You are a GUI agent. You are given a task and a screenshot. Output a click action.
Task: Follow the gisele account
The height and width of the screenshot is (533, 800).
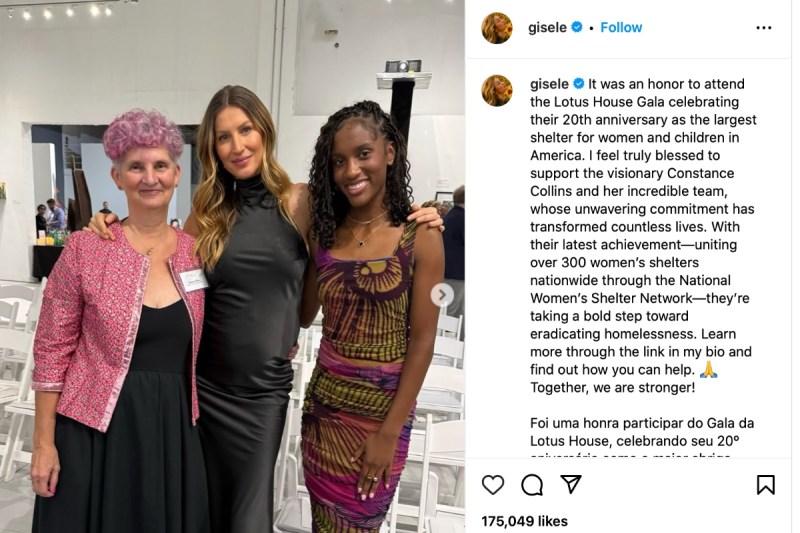(621, 28)
